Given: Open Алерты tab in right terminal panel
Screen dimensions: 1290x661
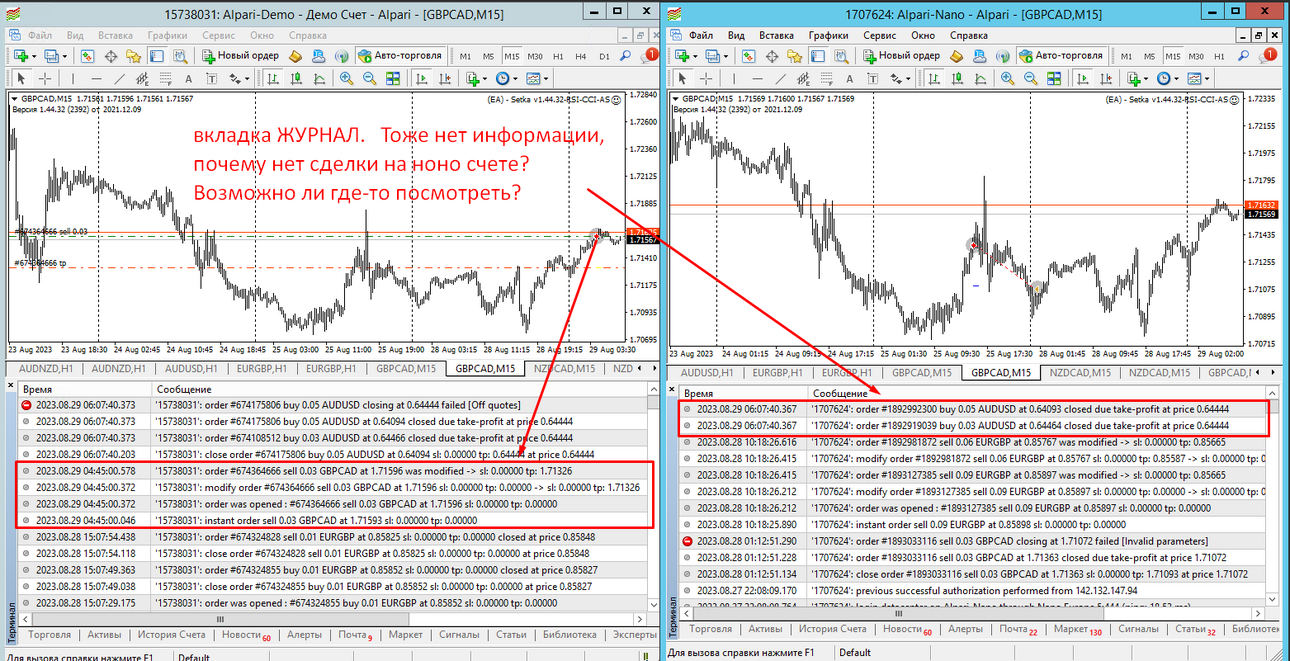Looking at the screenshot, I should pyautogui.click(x=965, y=629).
